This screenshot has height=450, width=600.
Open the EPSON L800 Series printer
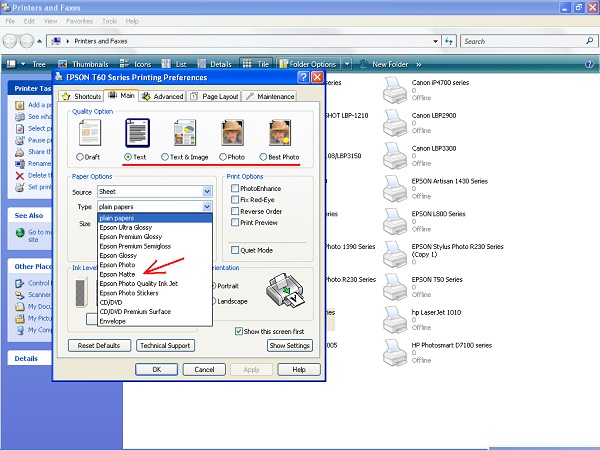(395, 222)
